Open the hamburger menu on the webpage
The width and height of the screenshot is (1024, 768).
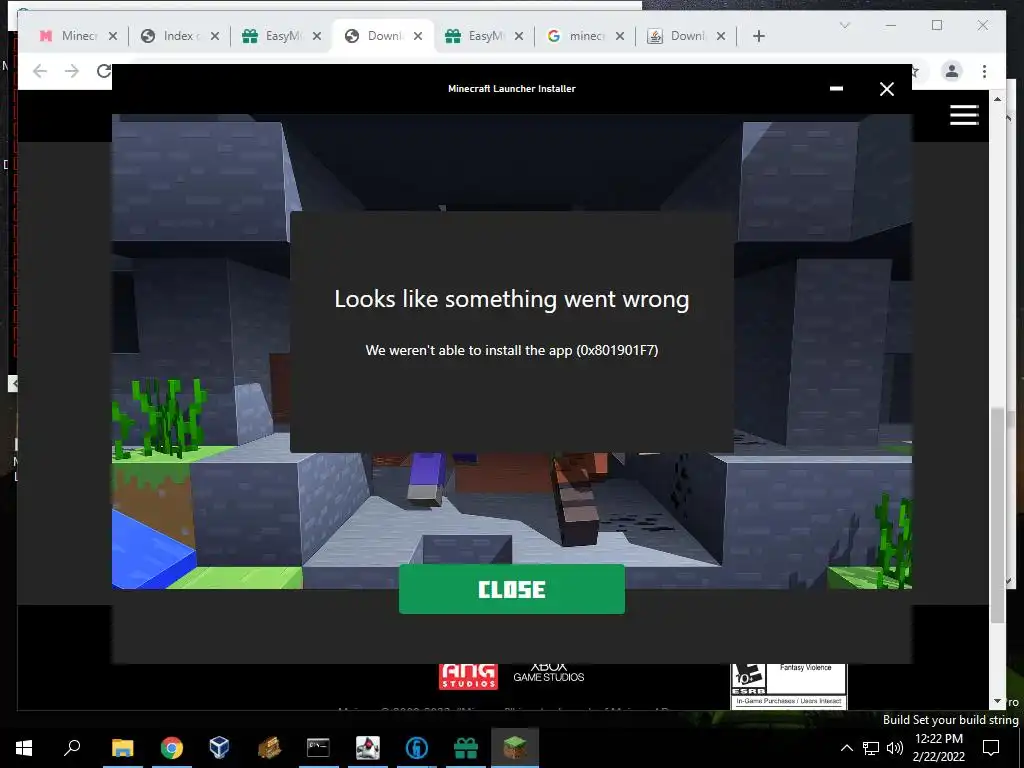pos(964,115)
